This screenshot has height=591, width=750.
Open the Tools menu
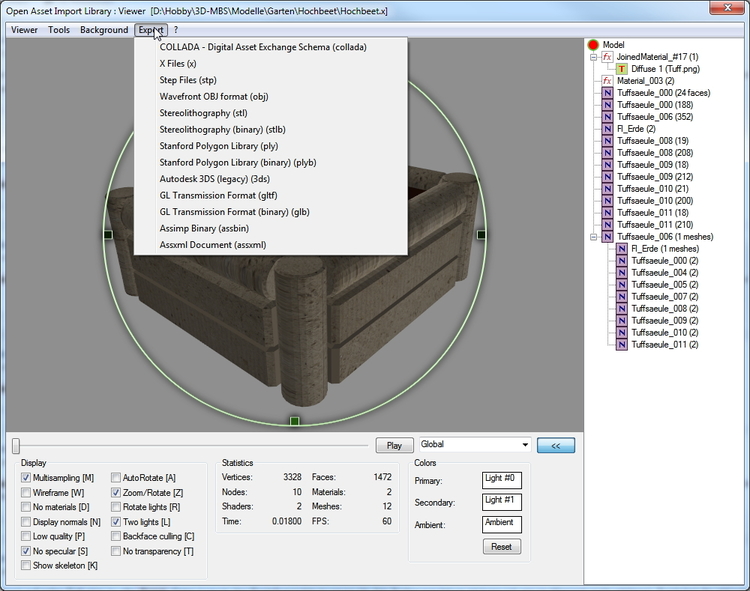(59, 30)
